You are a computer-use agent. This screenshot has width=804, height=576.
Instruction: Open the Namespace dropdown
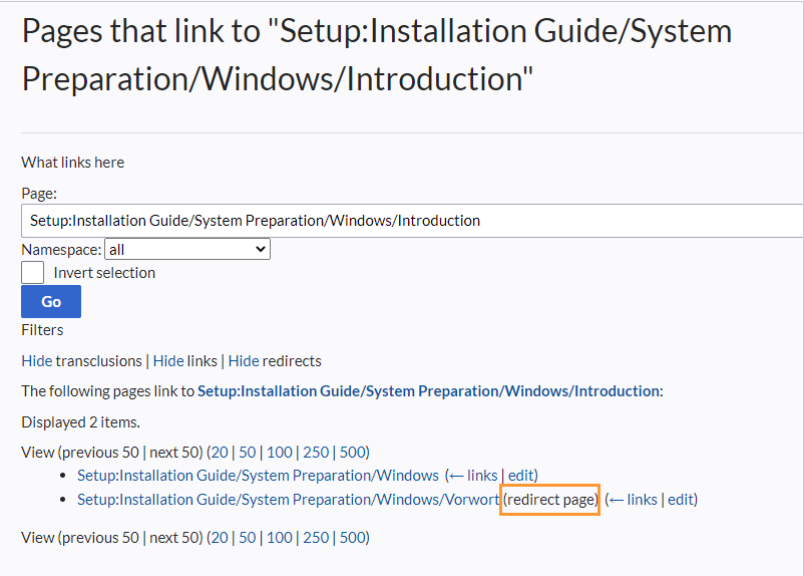[187, 250]
